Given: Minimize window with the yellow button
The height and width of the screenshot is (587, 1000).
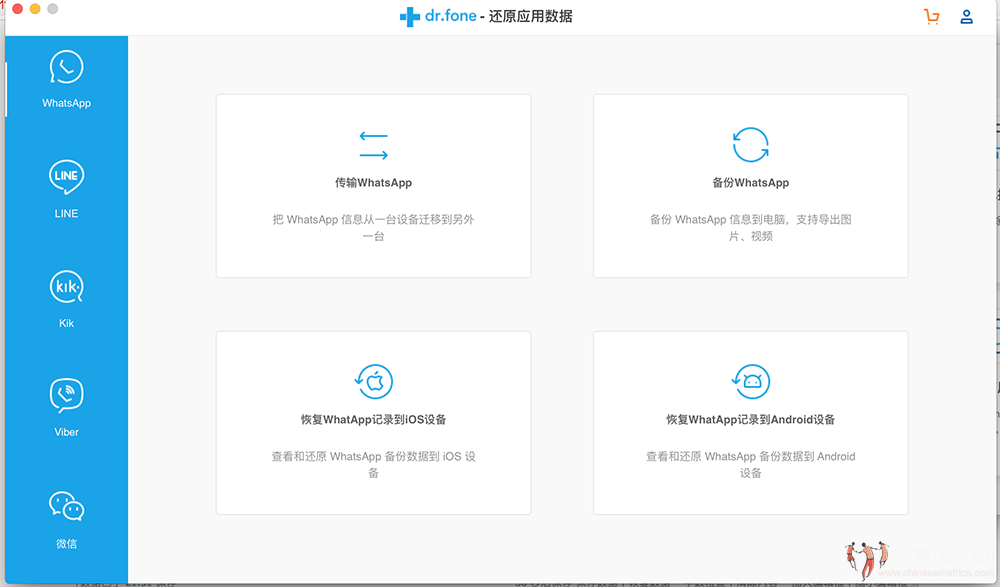Looking at the screenshot, I should point(35,9).
